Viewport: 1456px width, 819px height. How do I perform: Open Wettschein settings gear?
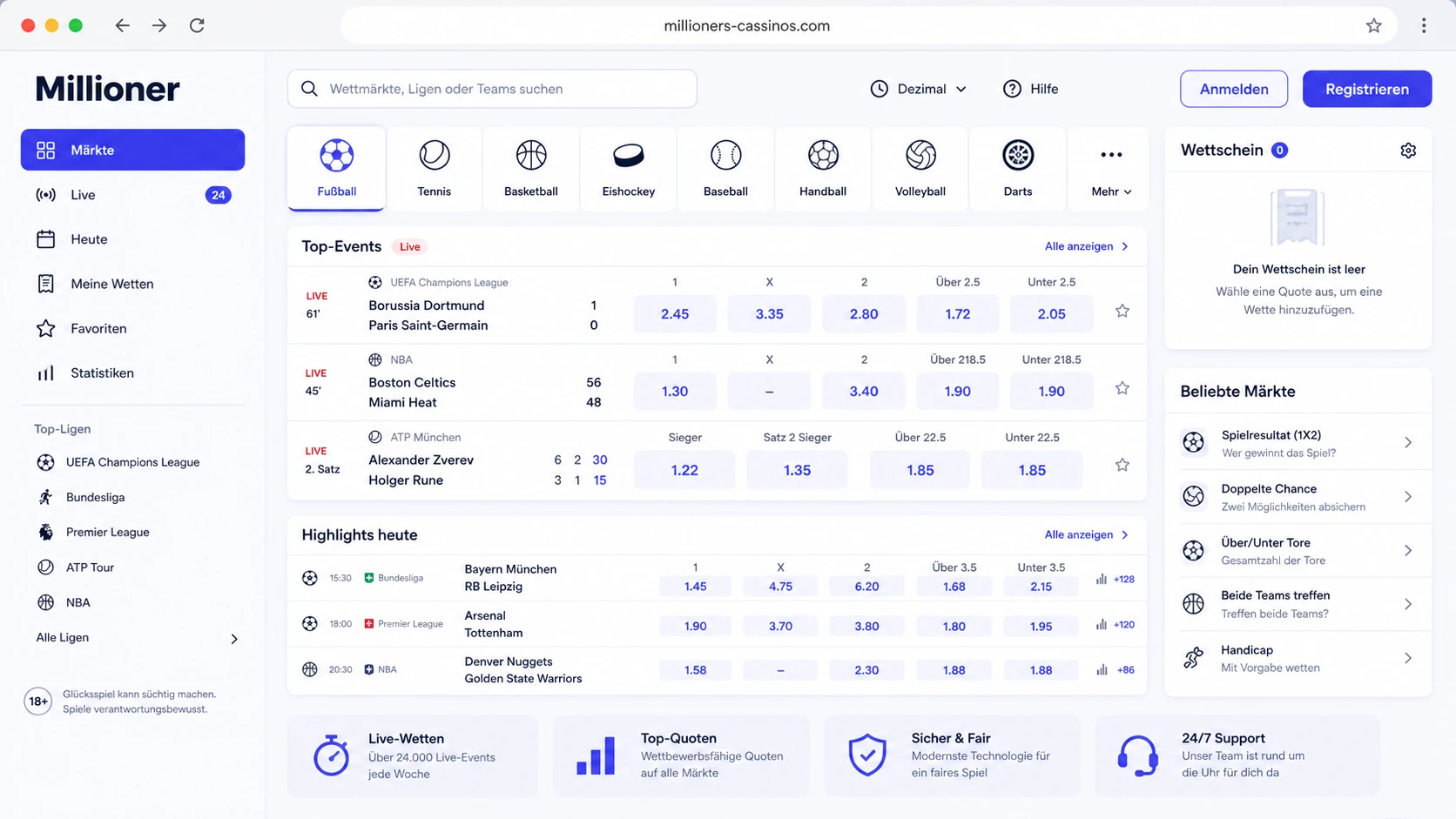(x=1408, y=151)
